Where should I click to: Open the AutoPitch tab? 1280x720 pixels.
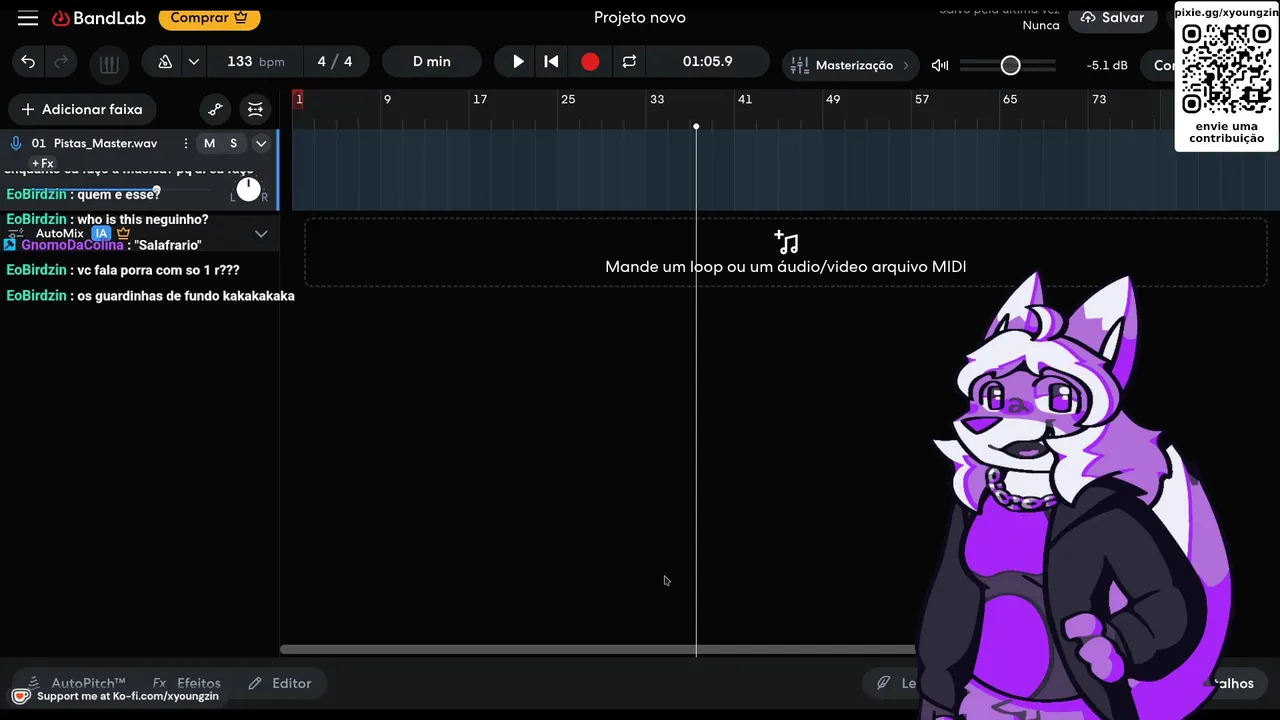pyautogui.click(x=77, y=683)
